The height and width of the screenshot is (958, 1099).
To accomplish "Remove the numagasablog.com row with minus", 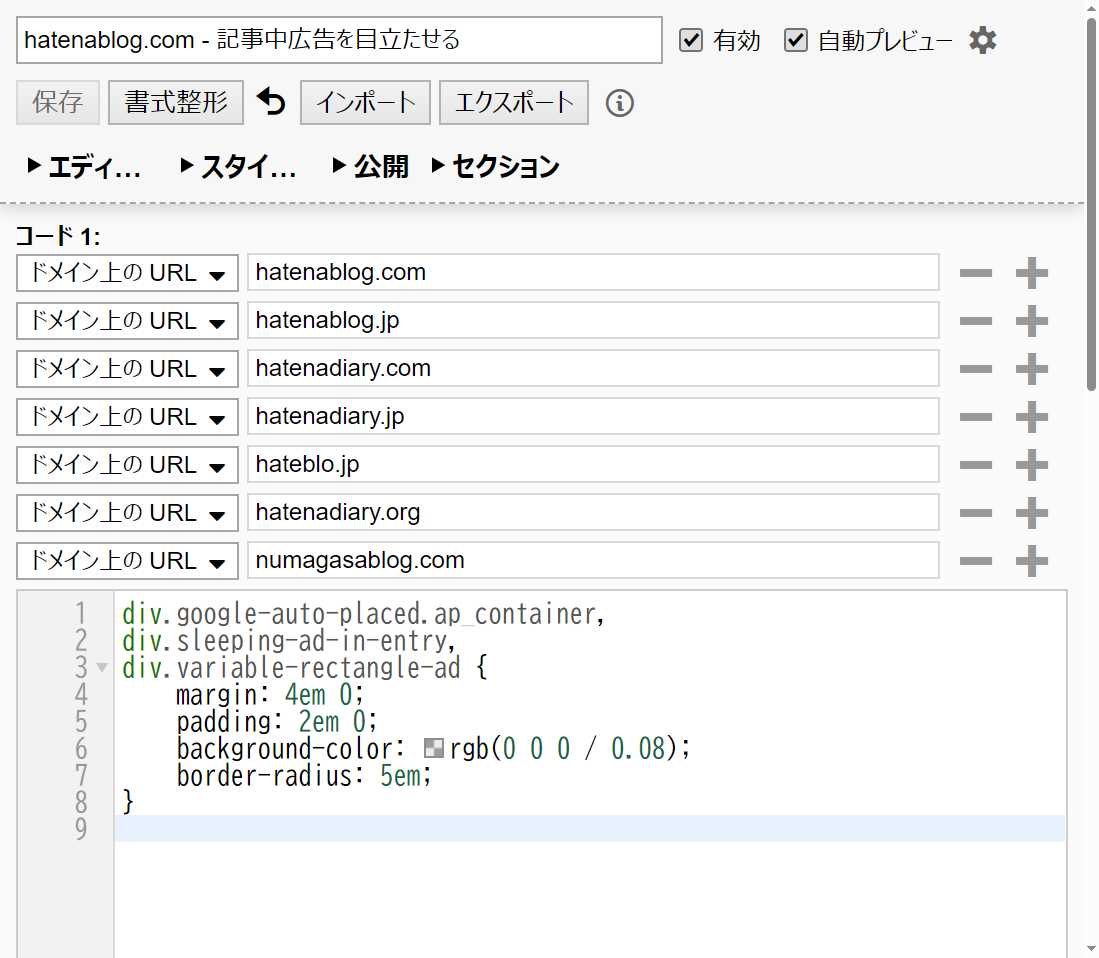I will click(x=976, y=561).
